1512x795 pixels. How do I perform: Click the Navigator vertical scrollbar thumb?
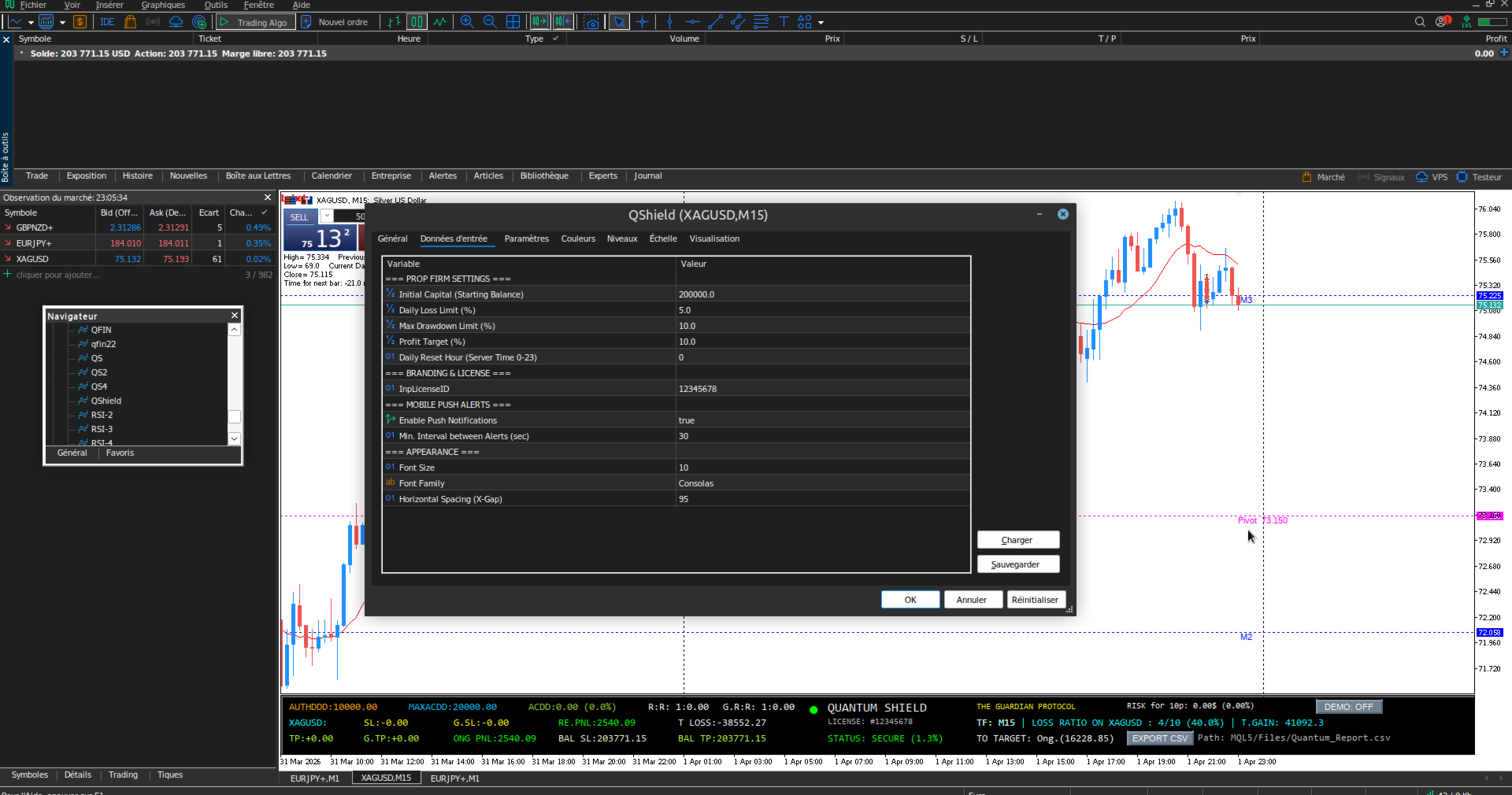(234, 416)
